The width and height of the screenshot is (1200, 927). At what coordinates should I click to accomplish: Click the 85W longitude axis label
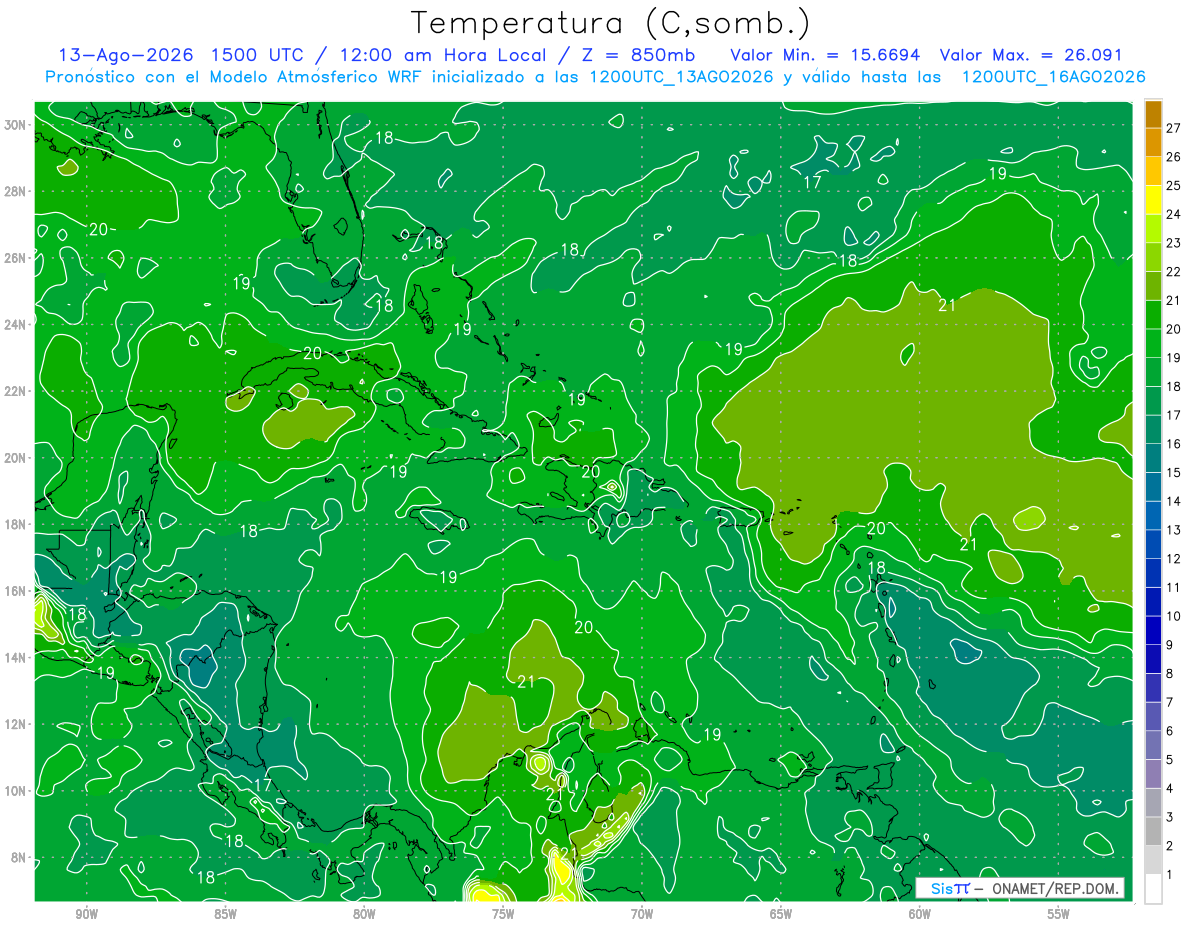click(225, 914)
